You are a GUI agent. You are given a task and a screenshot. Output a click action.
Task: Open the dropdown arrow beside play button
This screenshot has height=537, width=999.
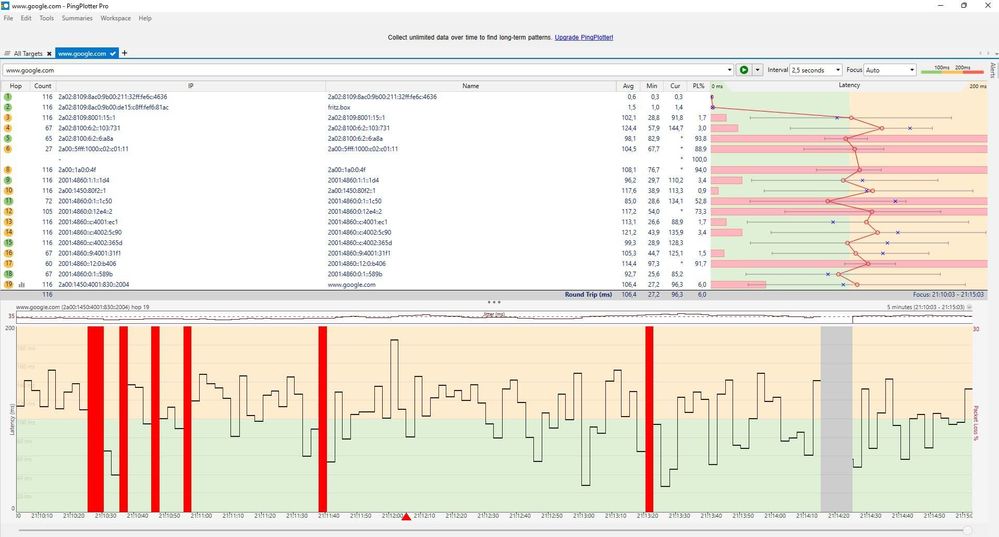[758, 70]
